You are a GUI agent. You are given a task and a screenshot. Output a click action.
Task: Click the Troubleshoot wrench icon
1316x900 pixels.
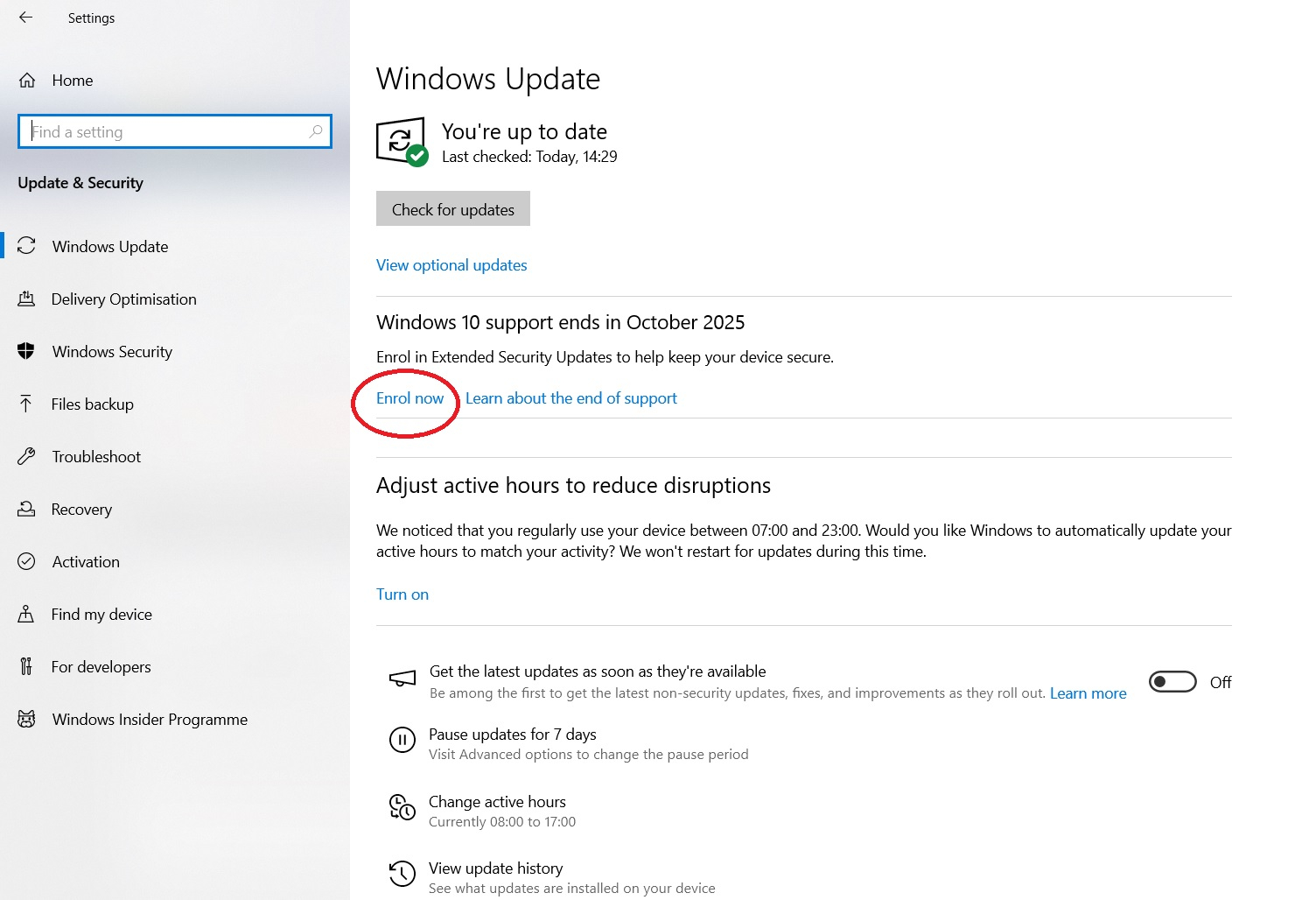tap(26, 457)
